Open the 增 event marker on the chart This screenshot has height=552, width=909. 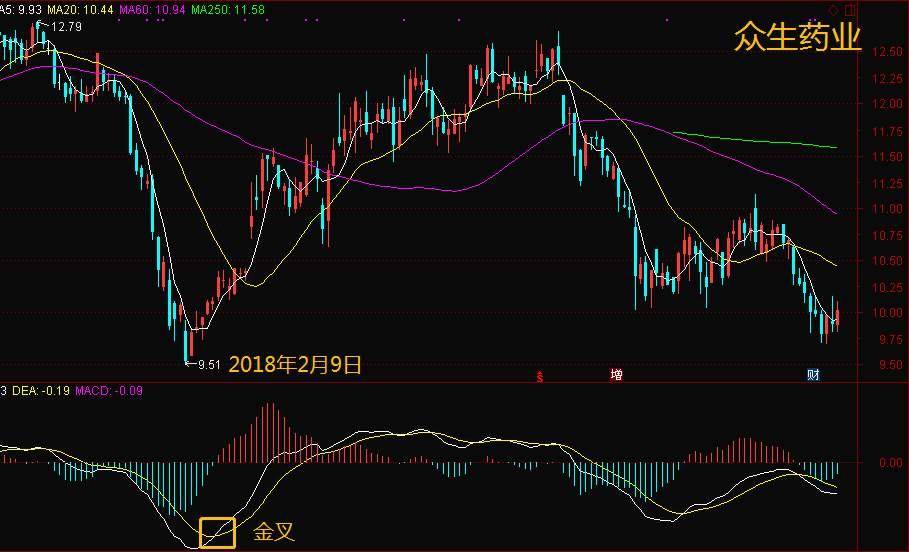[x=616, y=375]
